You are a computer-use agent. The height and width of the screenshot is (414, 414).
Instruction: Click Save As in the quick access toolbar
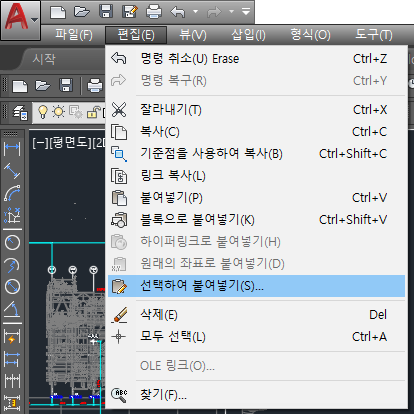pyautogui.click(x=130, y=12)
